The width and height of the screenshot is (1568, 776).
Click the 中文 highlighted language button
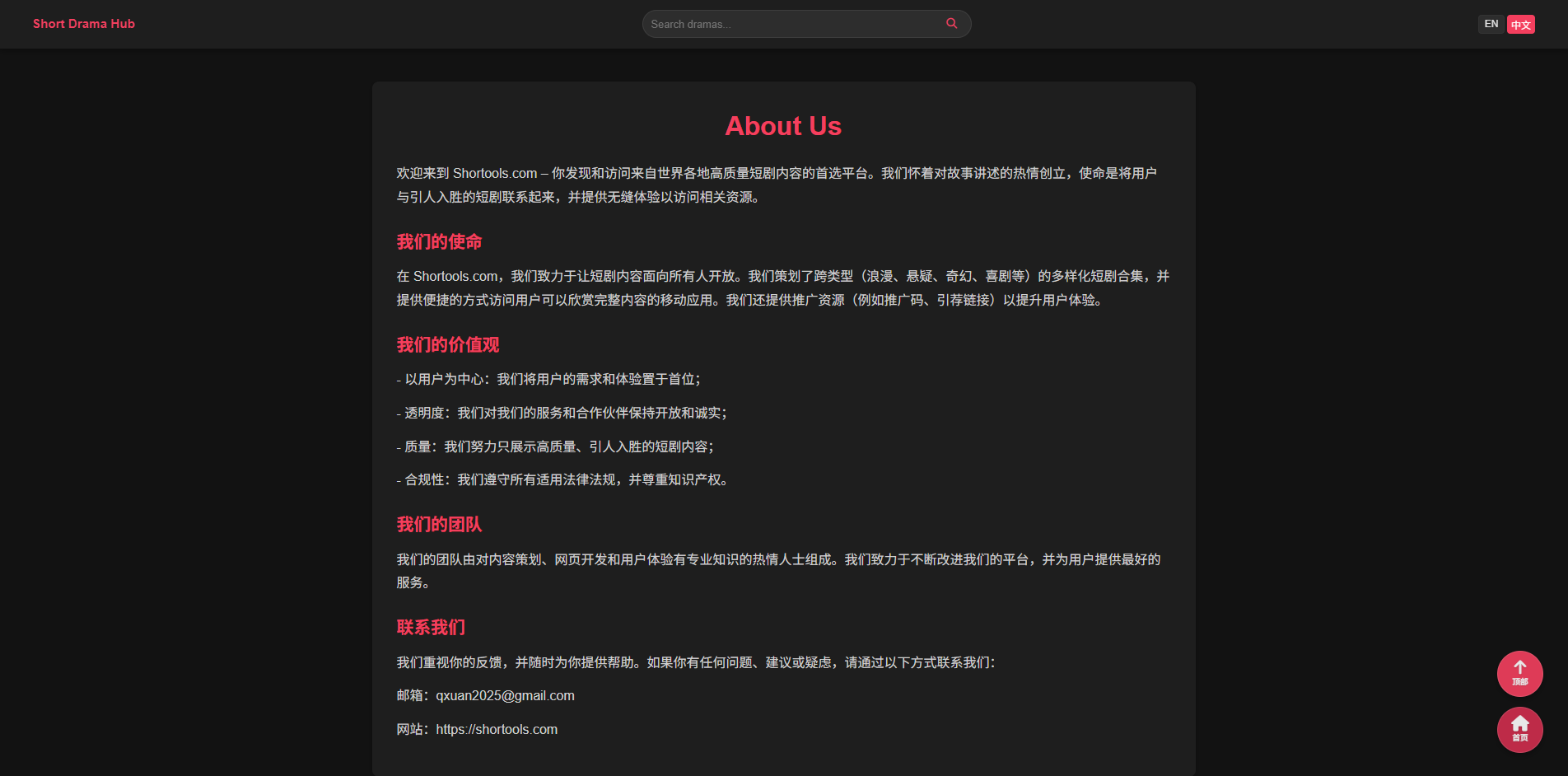(1520, 24)
